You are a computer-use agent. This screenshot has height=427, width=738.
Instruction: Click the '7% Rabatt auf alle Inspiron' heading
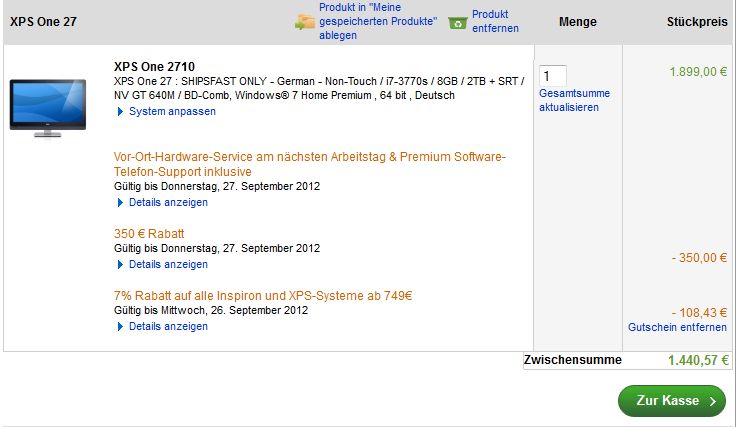[x=263, y=296]
